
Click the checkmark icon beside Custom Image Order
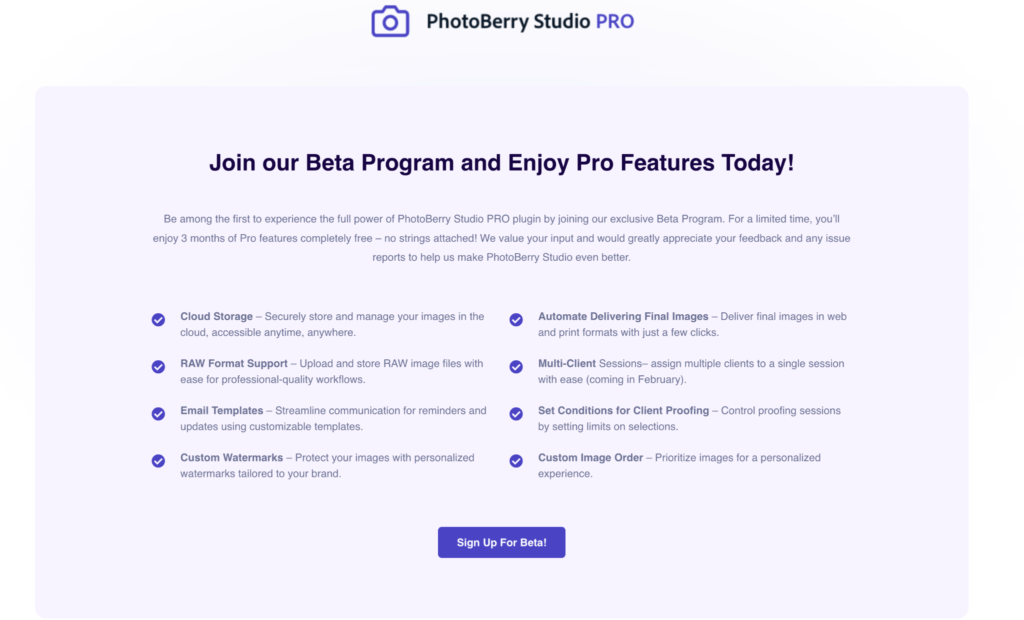coord(516,461)
